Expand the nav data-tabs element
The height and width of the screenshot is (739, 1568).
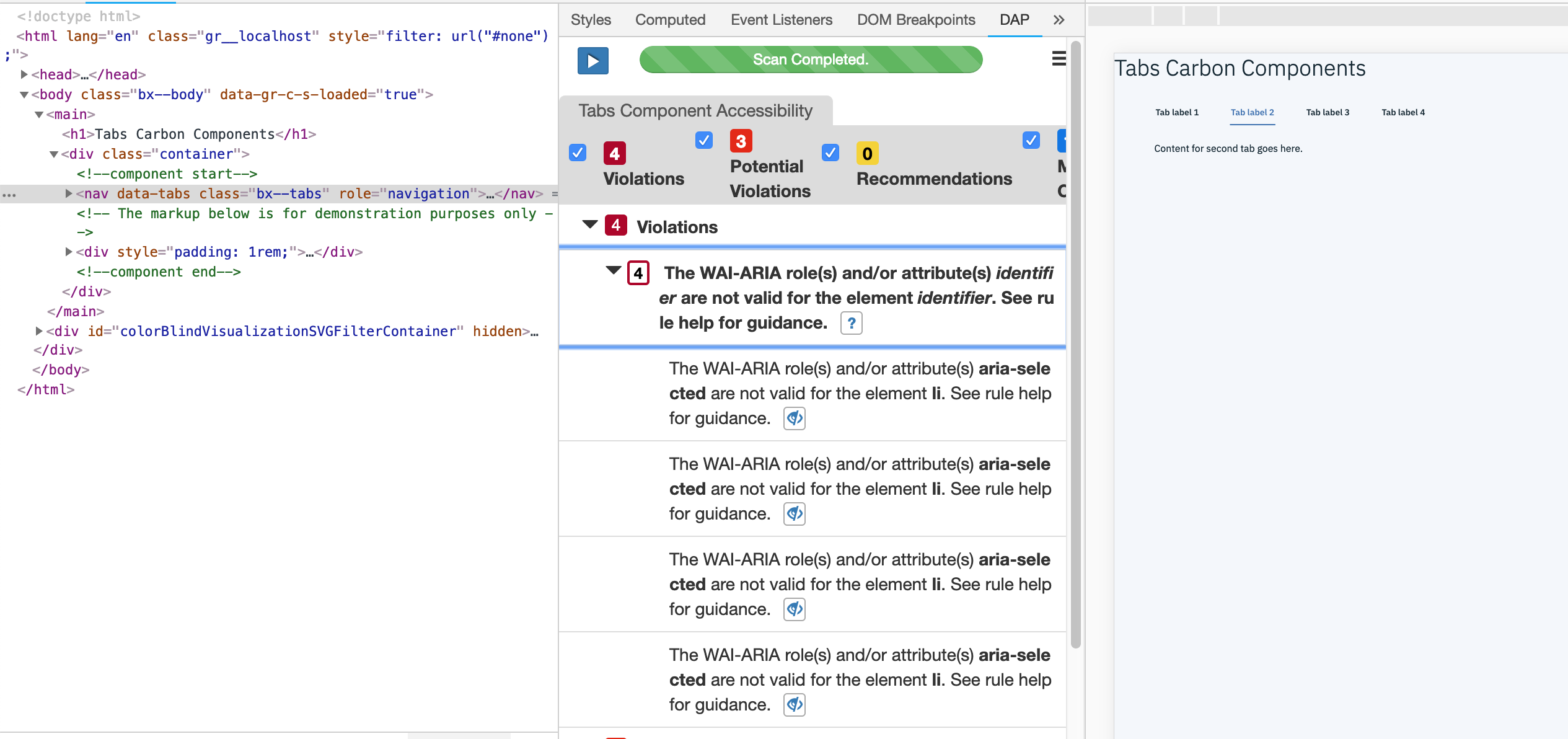pyautogui.click(x=68, y=193)
